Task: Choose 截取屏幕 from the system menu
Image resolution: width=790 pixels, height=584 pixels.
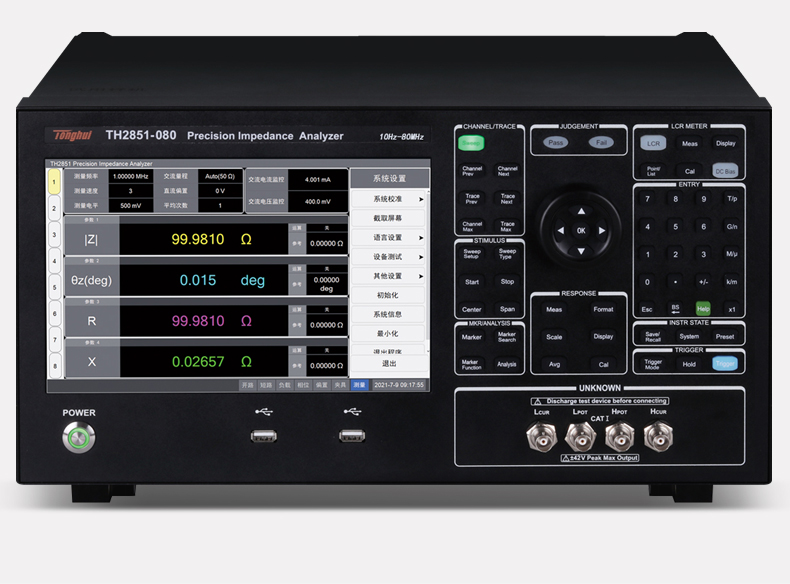Action: (x=388, y=218)
